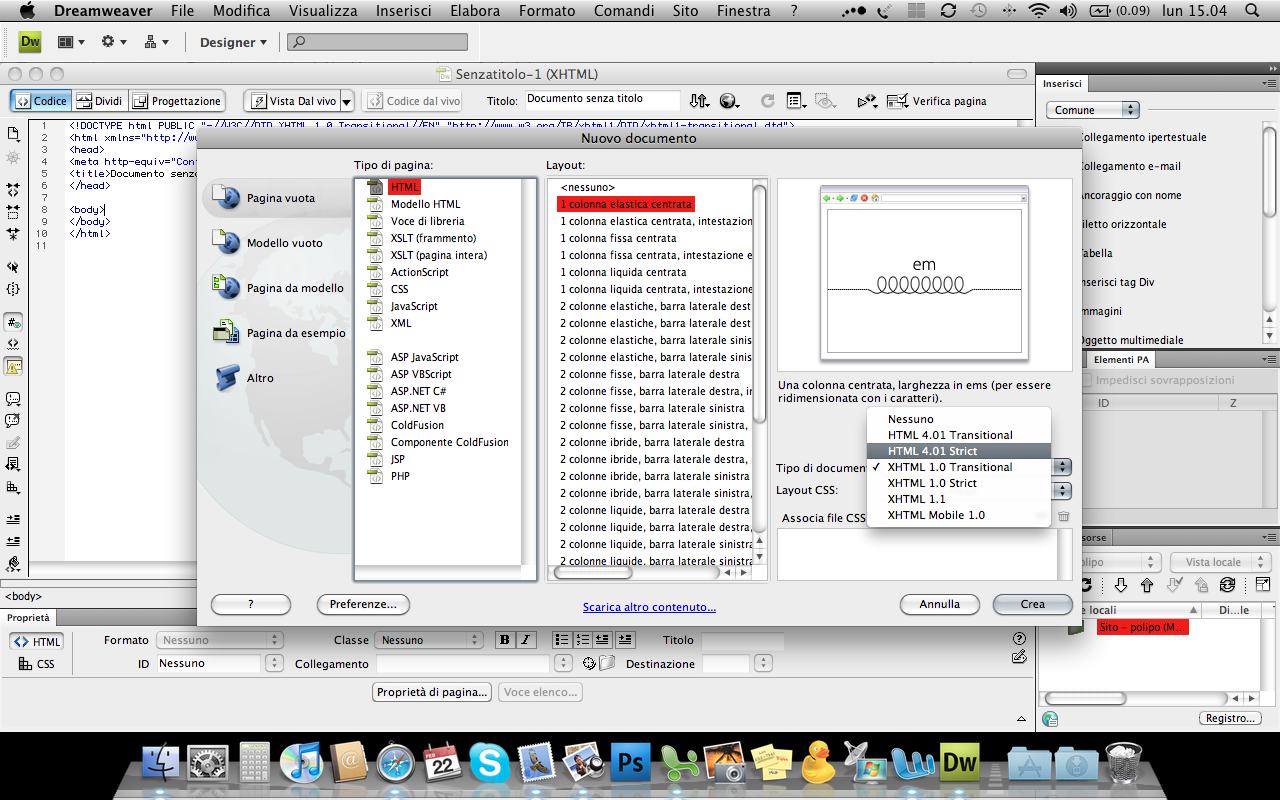Open the view options icon
The width and height of the screenshot is (1280, 800).
[x=796, y=101]
